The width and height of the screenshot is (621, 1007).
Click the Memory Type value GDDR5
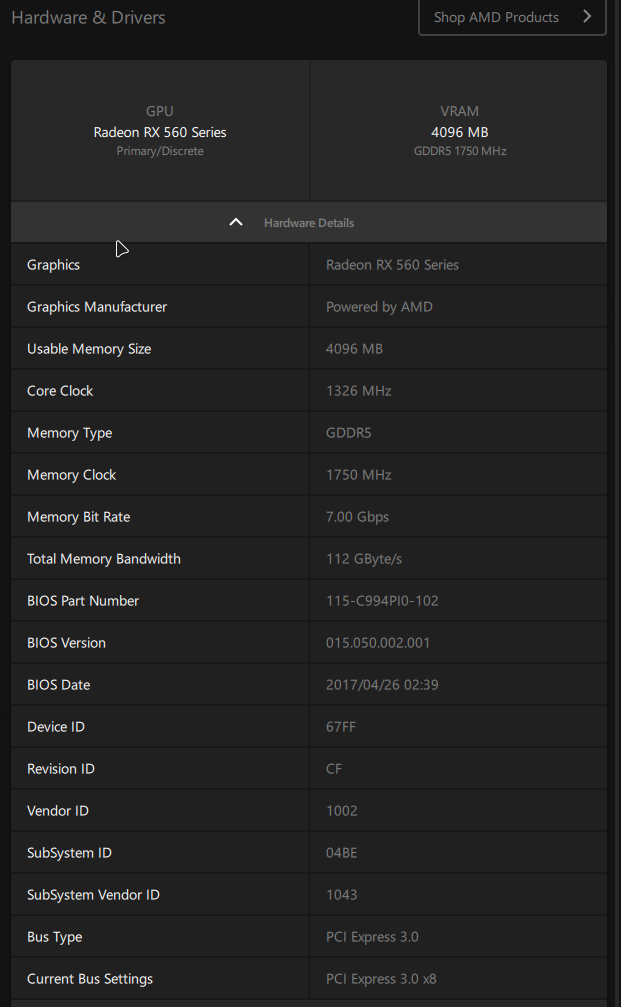coord(348,433)
